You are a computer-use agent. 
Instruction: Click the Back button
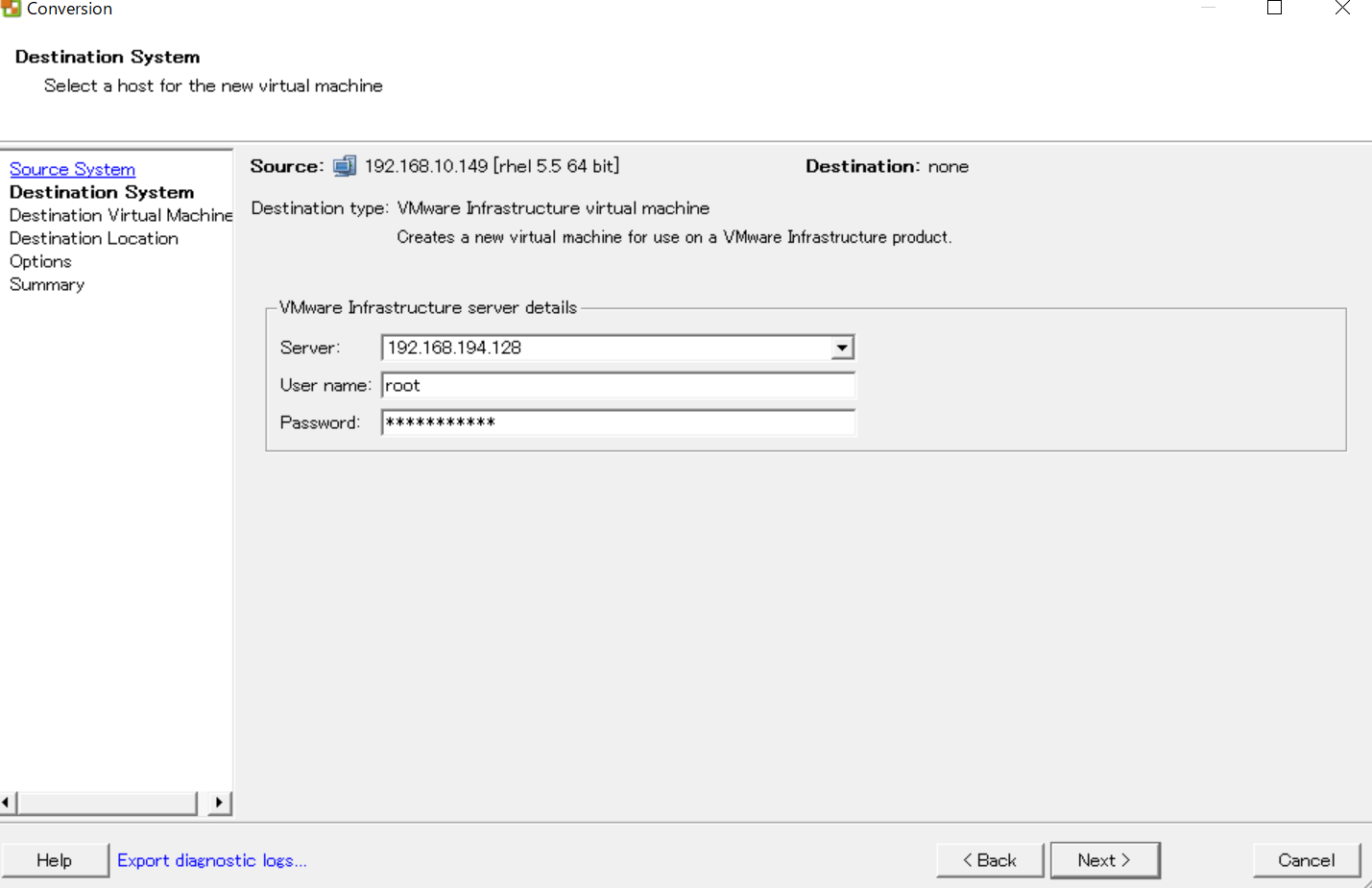point(990,860)
